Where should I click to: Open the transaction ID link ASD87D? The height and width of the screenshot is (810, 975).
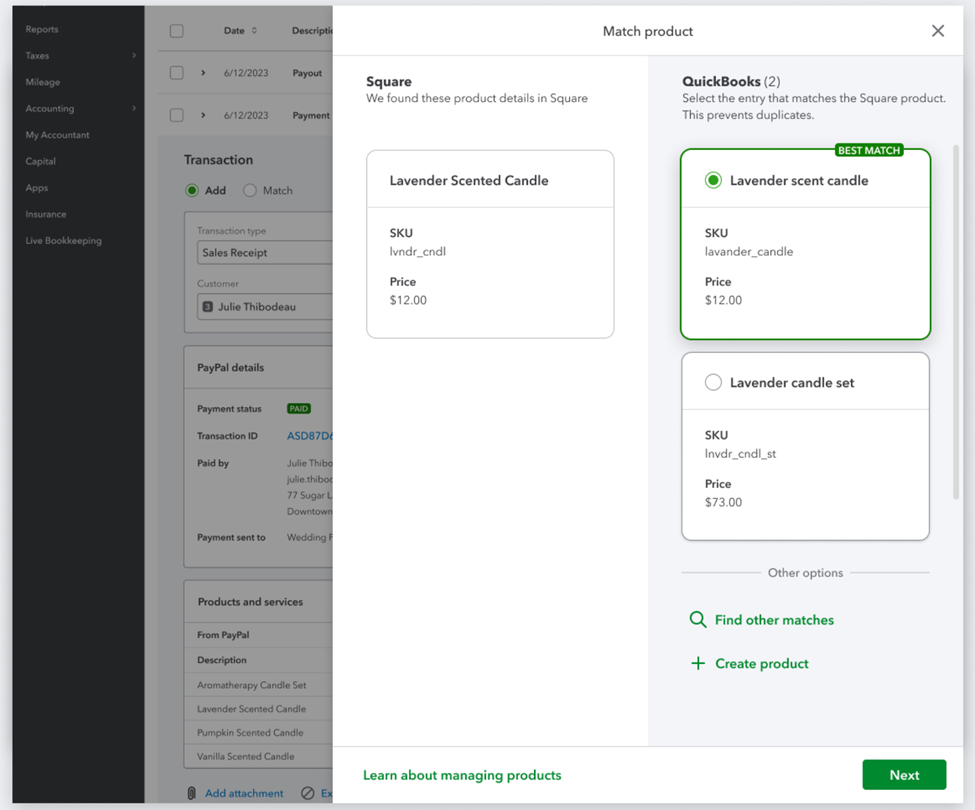[x=310, y=436]
